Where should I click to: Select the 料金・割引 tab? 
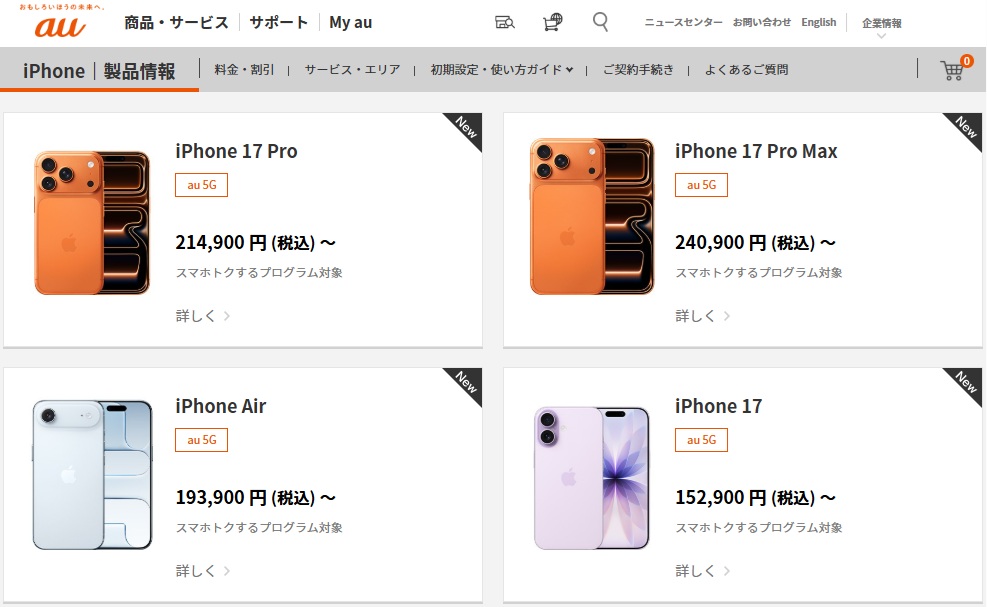(244, 69)
